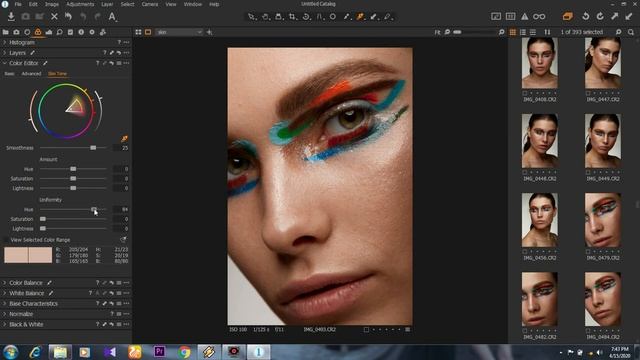Image resolution: width=640 pixels, height=360 pixels.
Task: Click the Reset adjustments curved-arrow icon
Action: (68, 16)
